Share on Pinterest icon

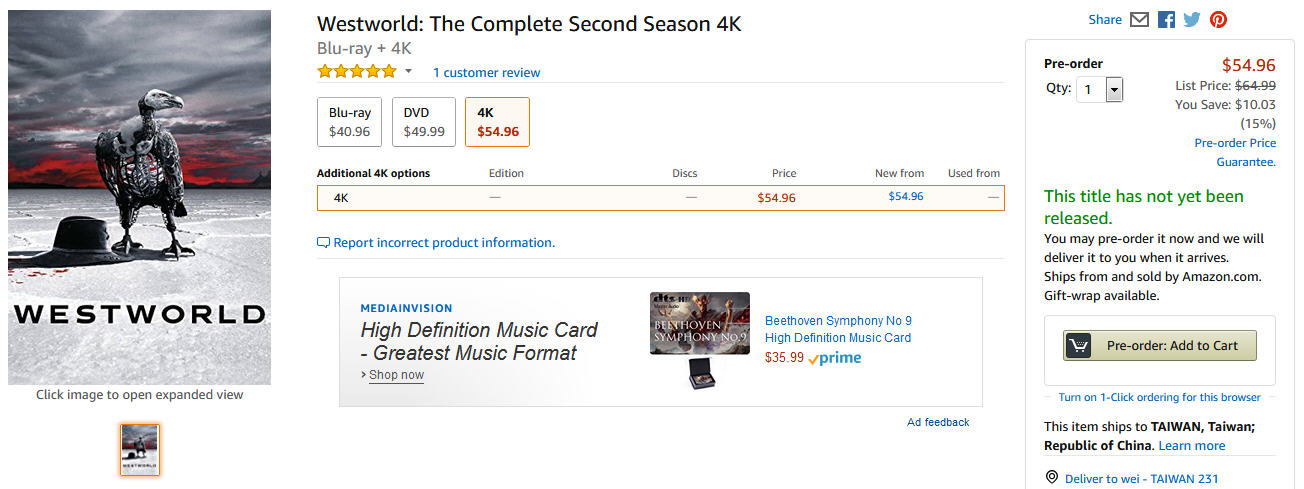pos(1218,20)
